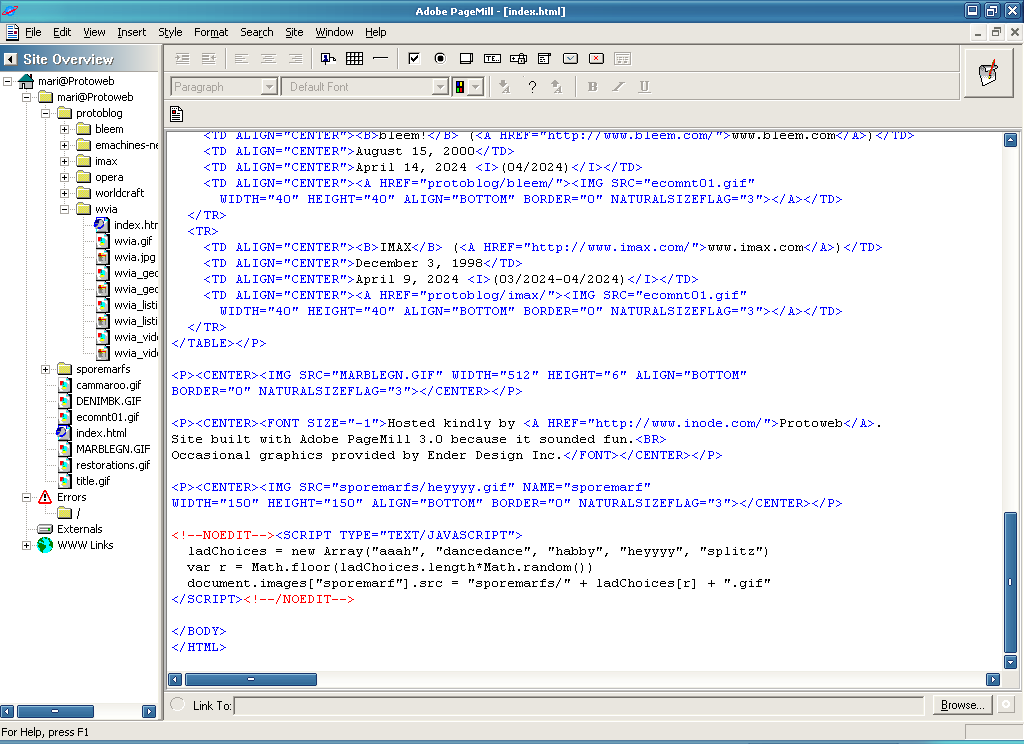Click the Insert Radio Button icon
The height and width of the screenshot is (744, 1024).
pos(440,59)
